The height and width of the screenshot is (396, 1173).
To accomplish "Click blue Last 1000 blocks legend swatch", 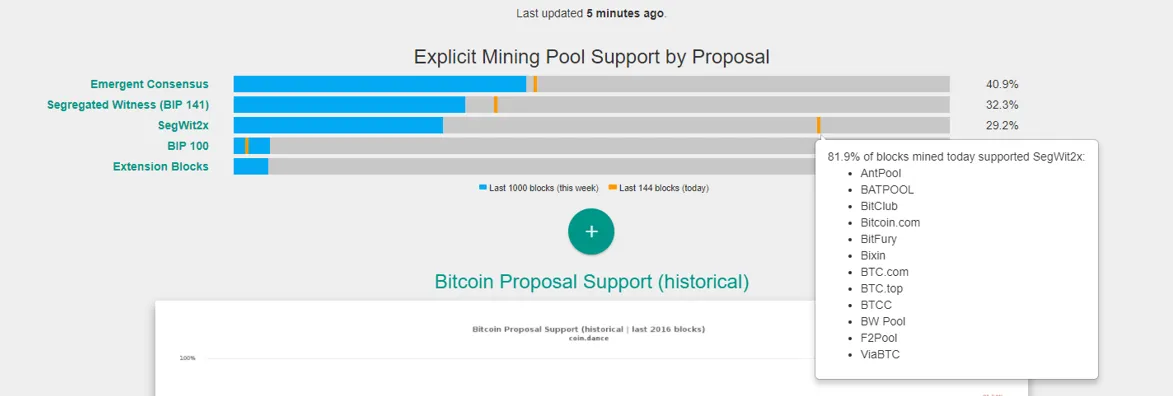I will click(x=483, y=188).
